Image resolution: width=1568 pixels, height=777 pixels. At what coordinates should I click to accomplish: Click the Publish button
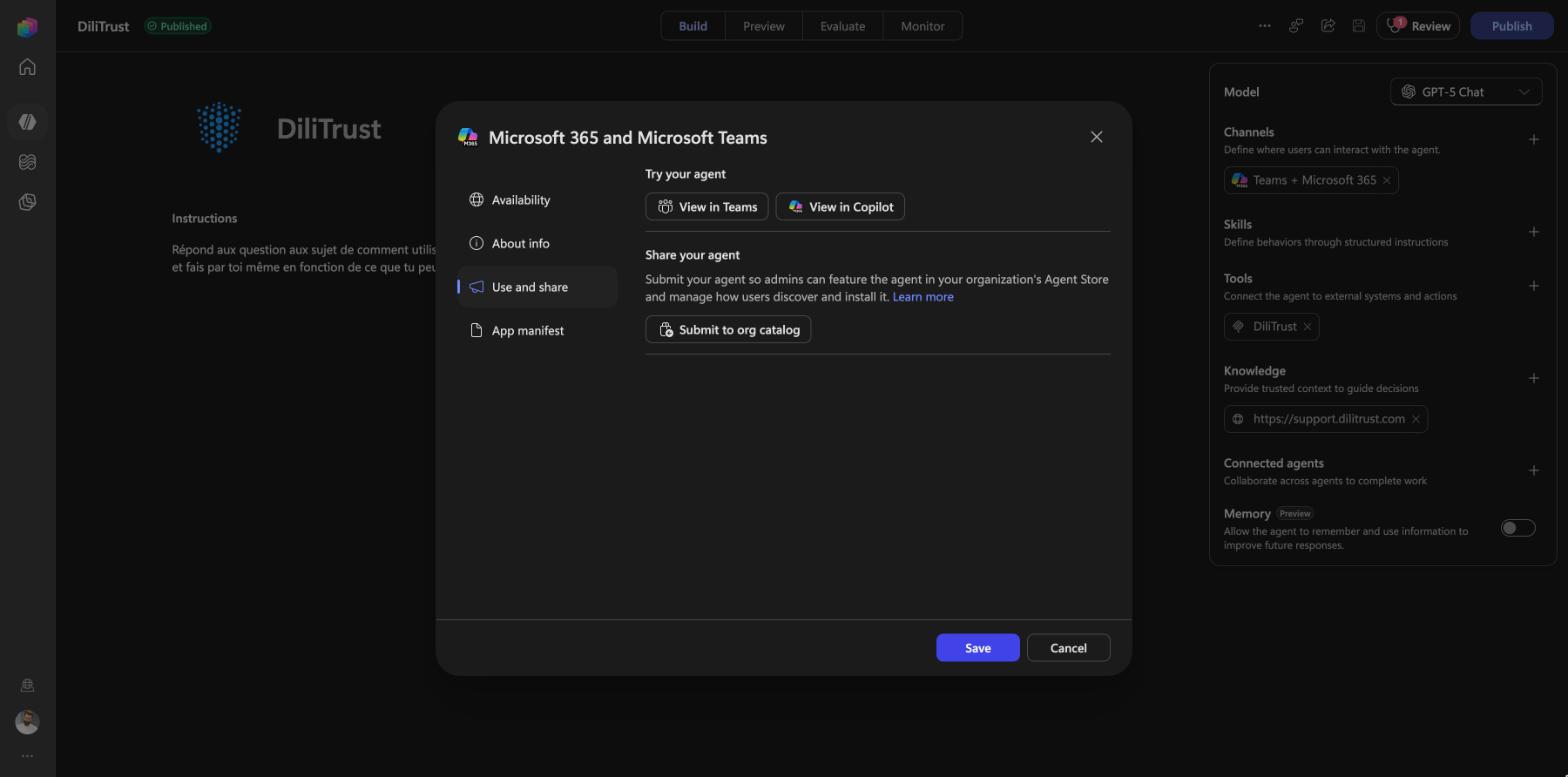tap(1512, 26)
